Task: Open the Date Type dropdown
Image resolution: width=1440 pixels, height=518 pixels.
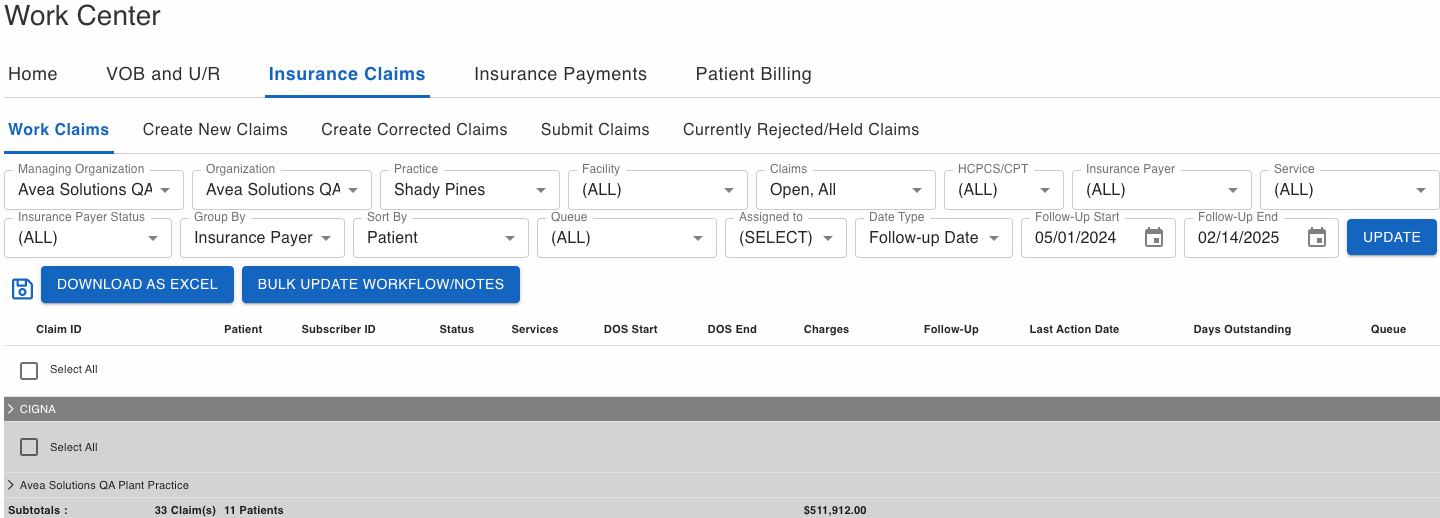Action: [x=934, y=238]
